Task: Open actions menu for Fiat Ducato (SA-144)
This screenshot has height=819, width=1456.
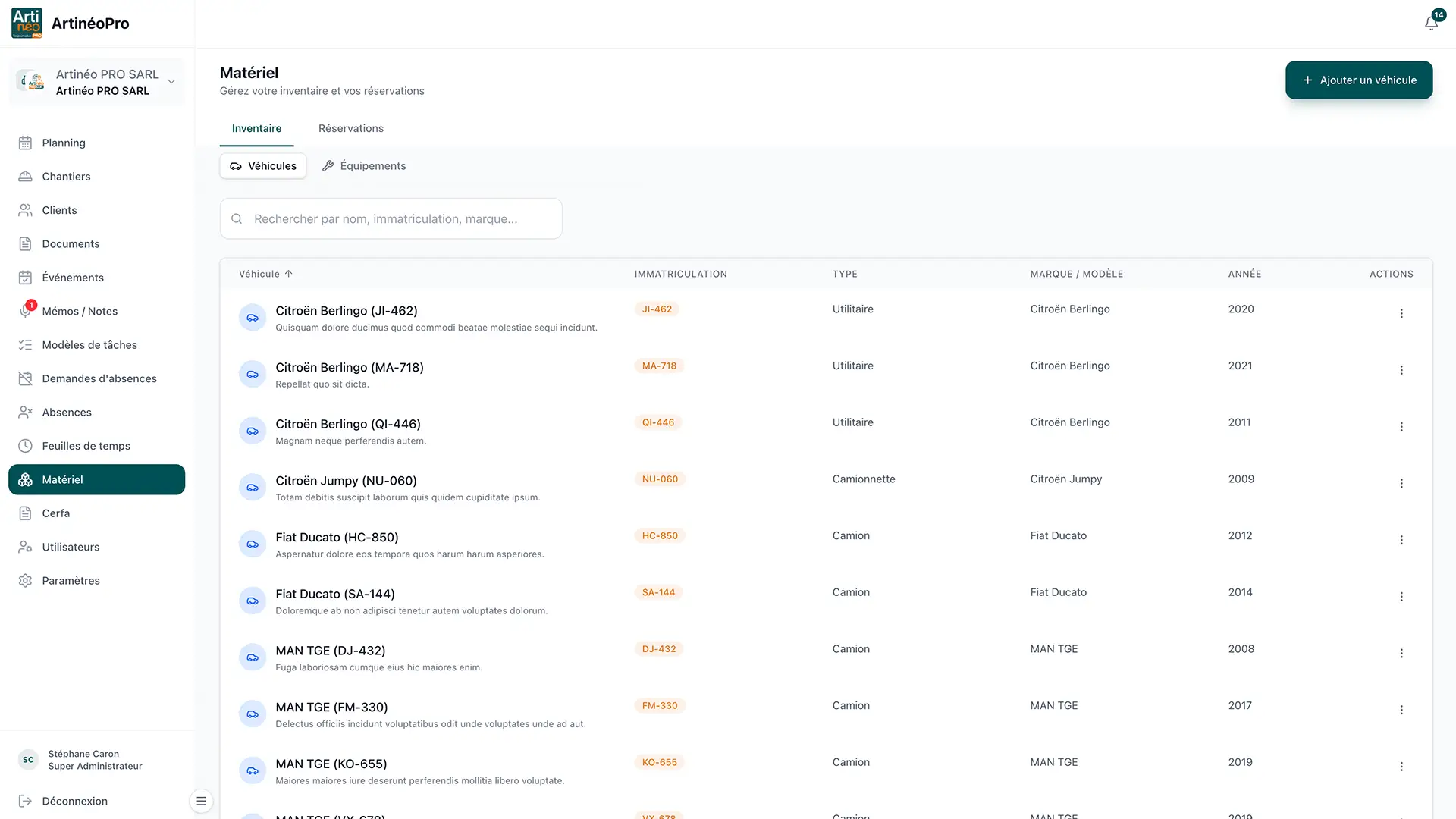Action: pyautogui.click(x=1401, y=597)
